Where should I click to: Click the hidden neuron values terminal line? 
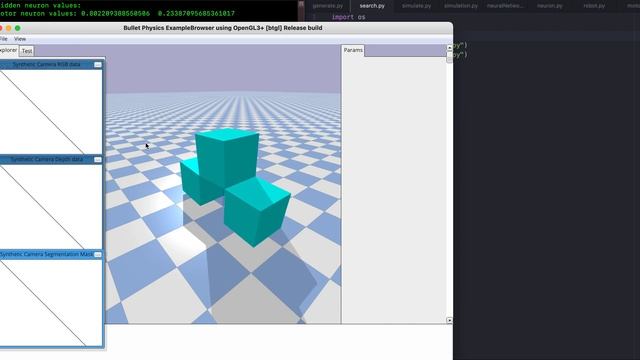[40, 5]
